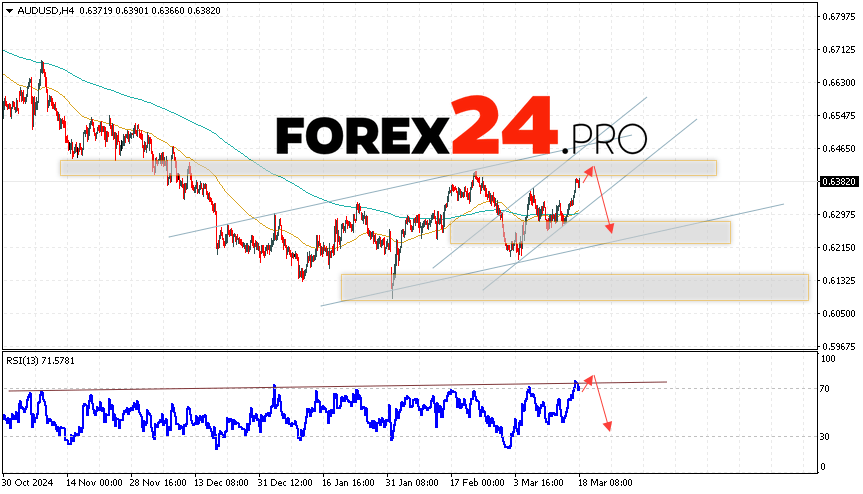Click the 18 Mar 08:00 date label

point(603,481)
